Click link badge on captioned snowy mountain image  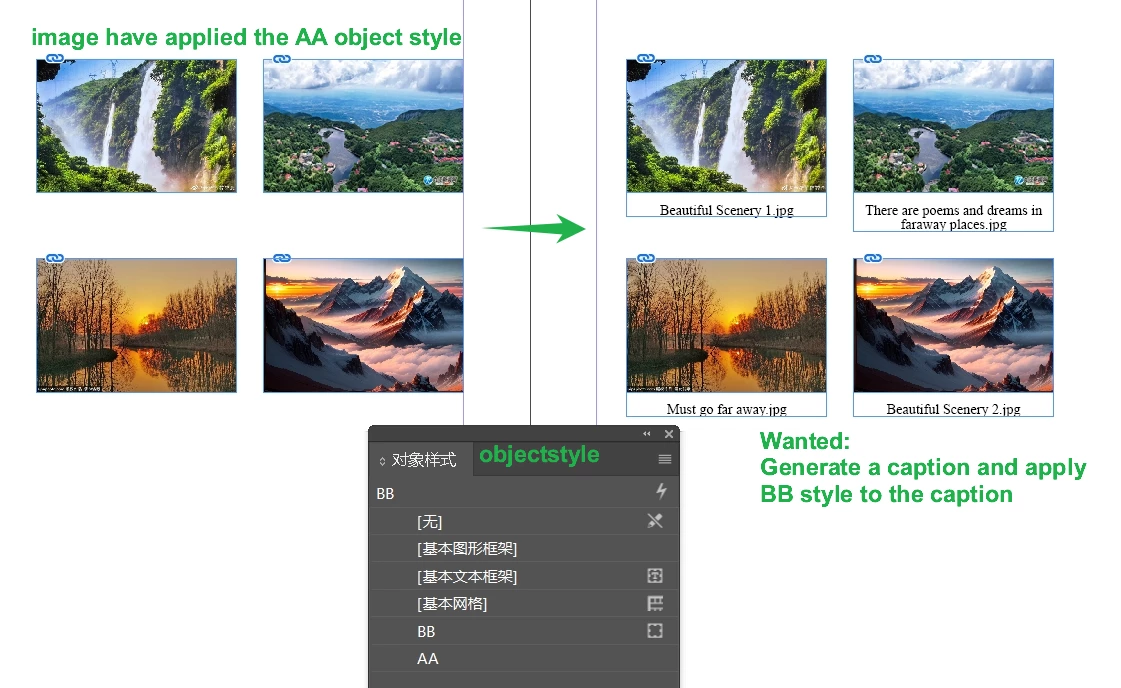click(x=872, y=258)
